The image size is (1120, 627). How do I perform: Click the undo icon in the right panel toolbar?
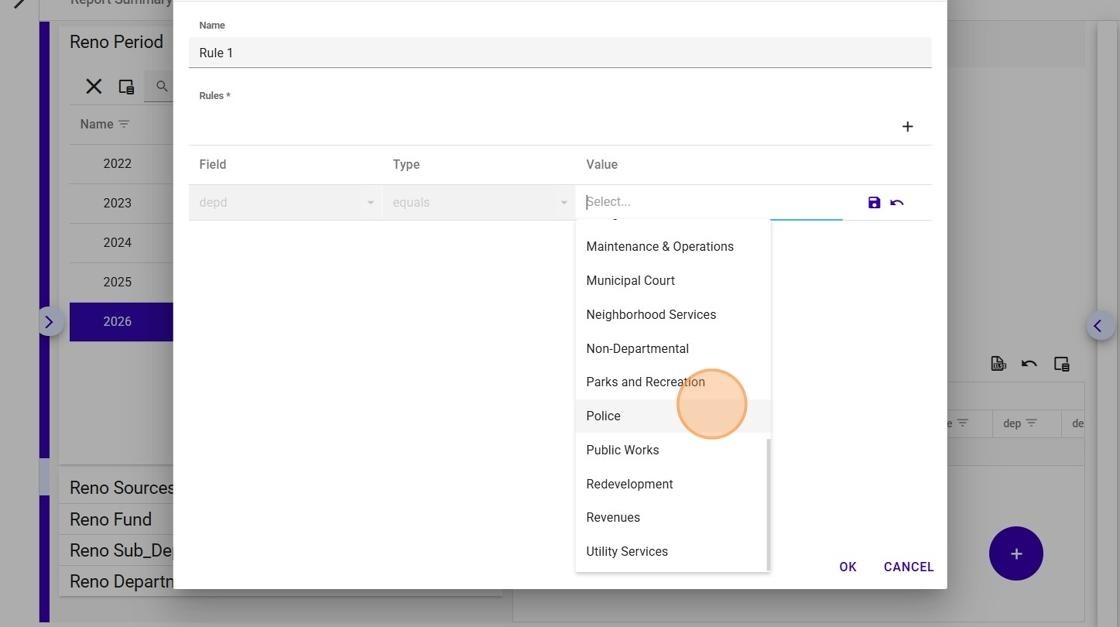click(x=1029, y=363)
